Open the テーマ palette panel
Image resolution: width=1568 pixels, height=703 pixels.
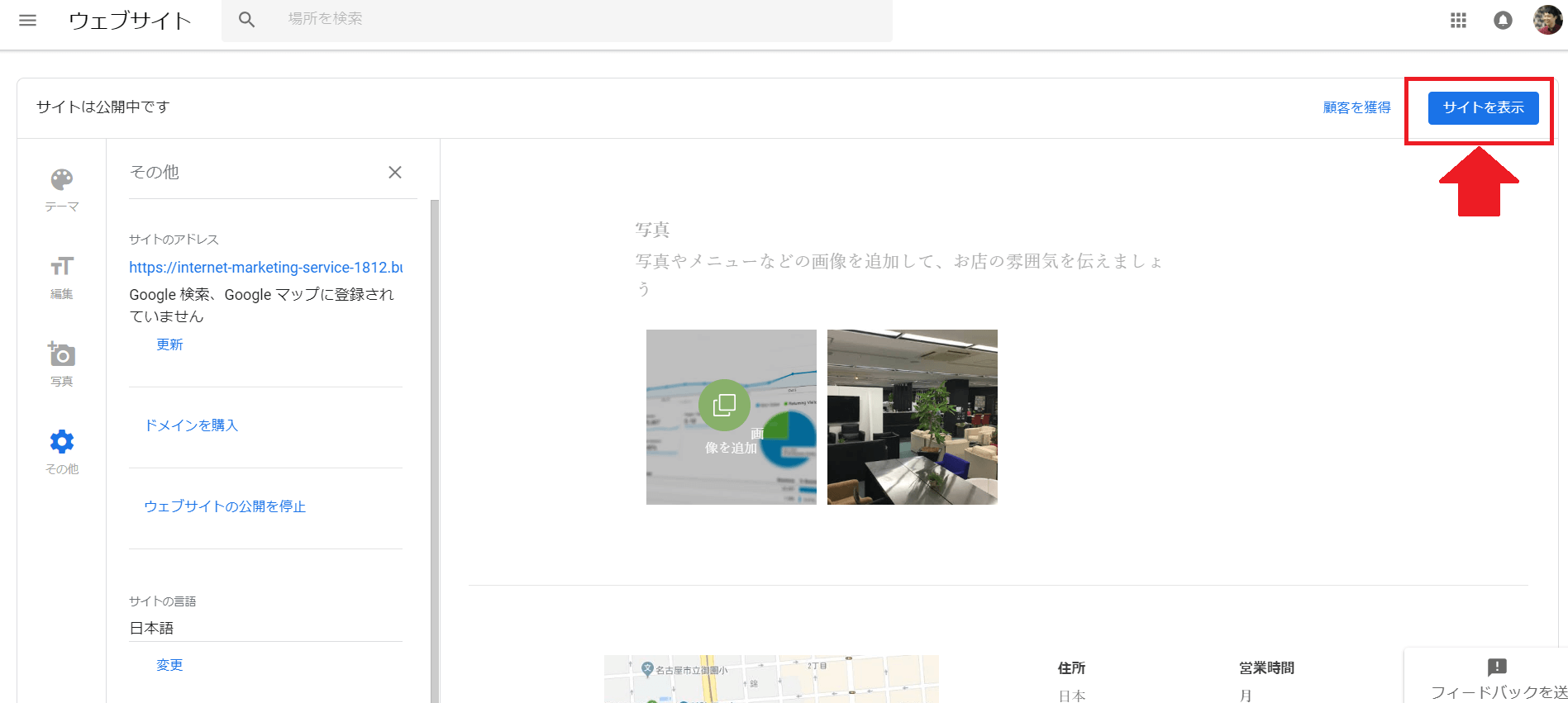pos(62,190)
